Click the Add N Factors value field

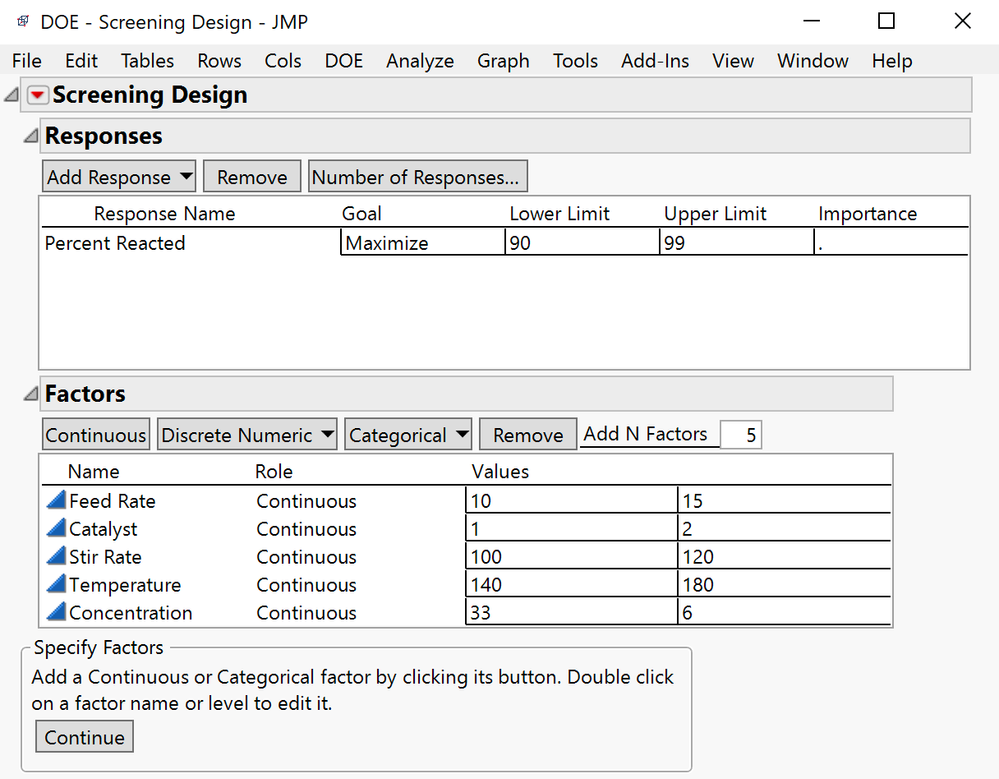click(x=741, y=434)
